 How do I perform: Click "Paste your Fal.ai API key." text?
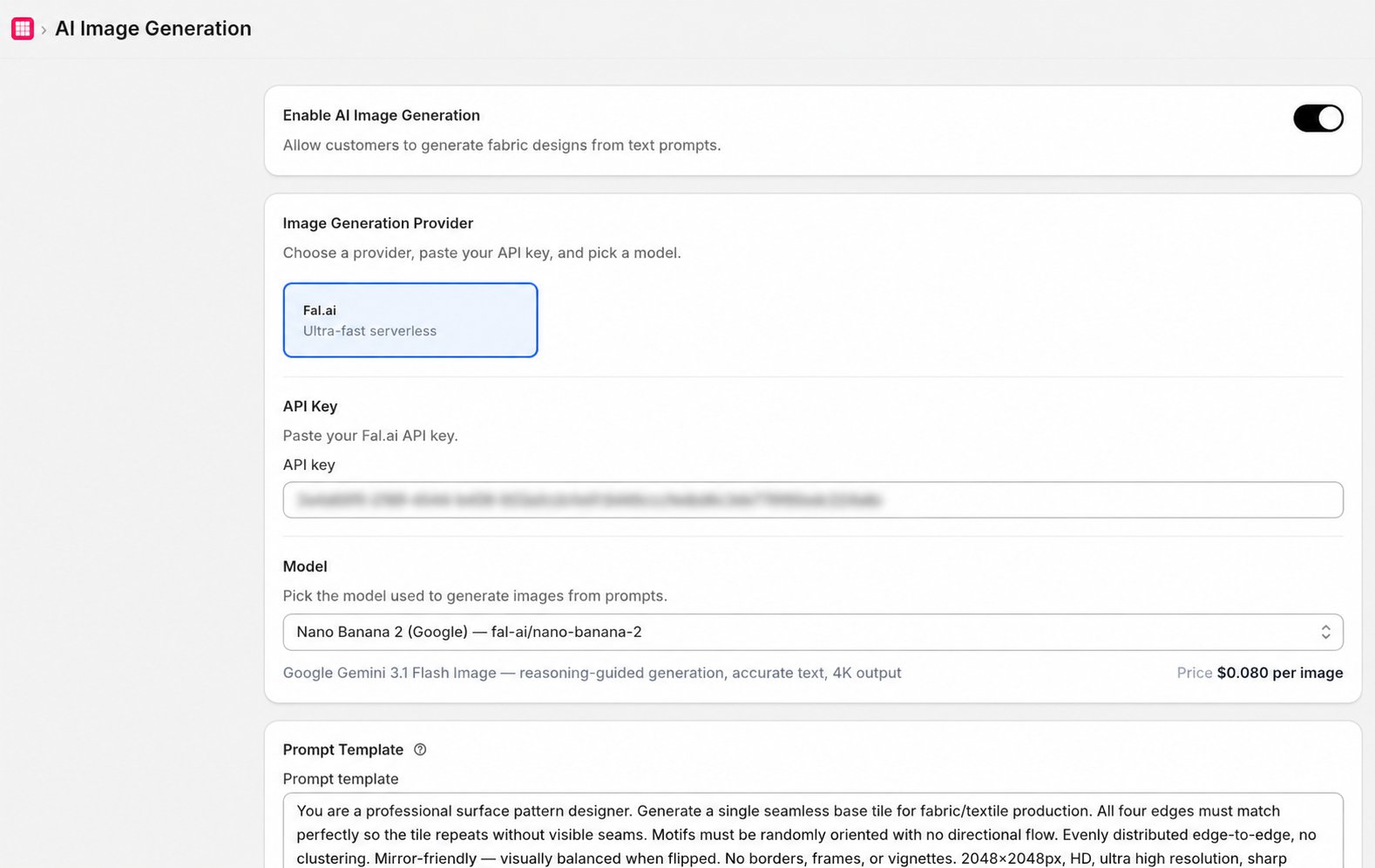coord(370,436)
